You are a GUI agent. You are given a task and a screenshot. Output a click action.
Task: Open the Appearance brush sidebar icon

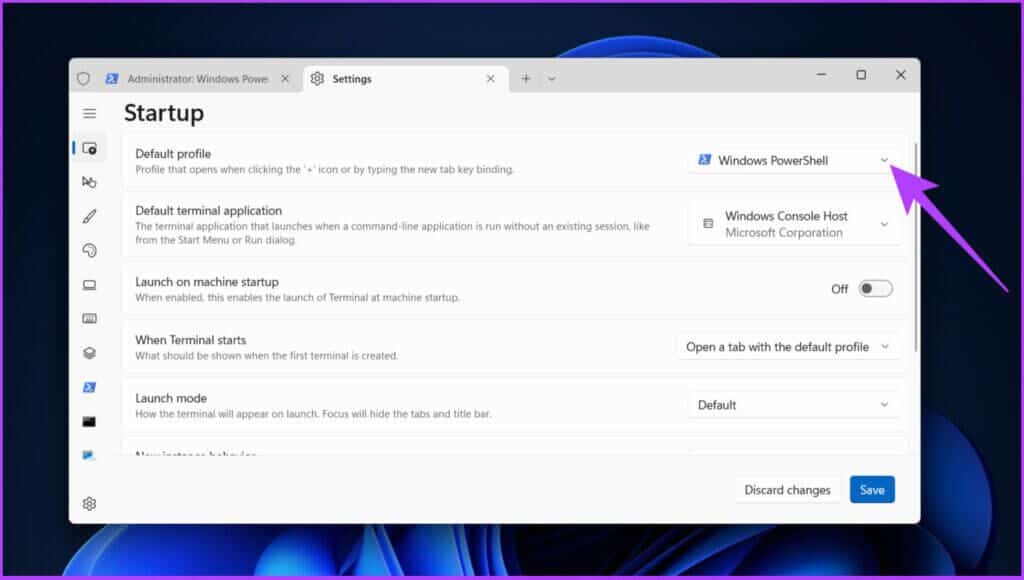pyautogui.click(x=89, y=216)
